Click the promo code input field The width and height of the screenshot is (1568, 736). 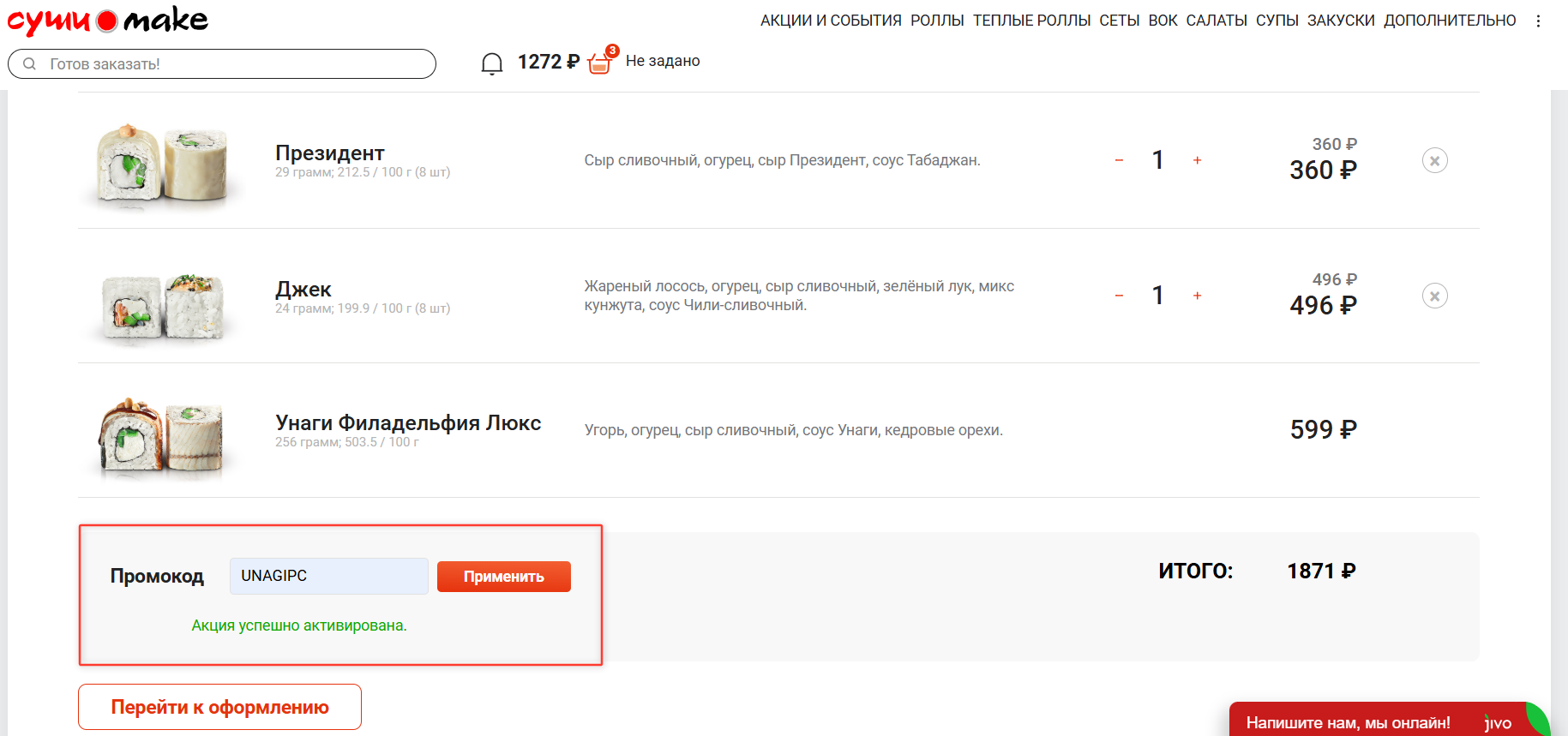pyautogui.click(x=328, y=576)
